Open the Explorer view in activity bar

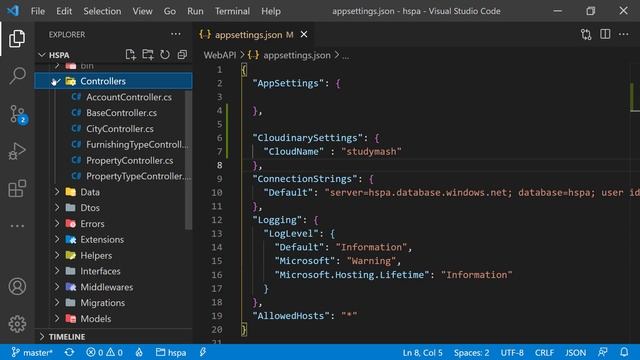(17, 39)
